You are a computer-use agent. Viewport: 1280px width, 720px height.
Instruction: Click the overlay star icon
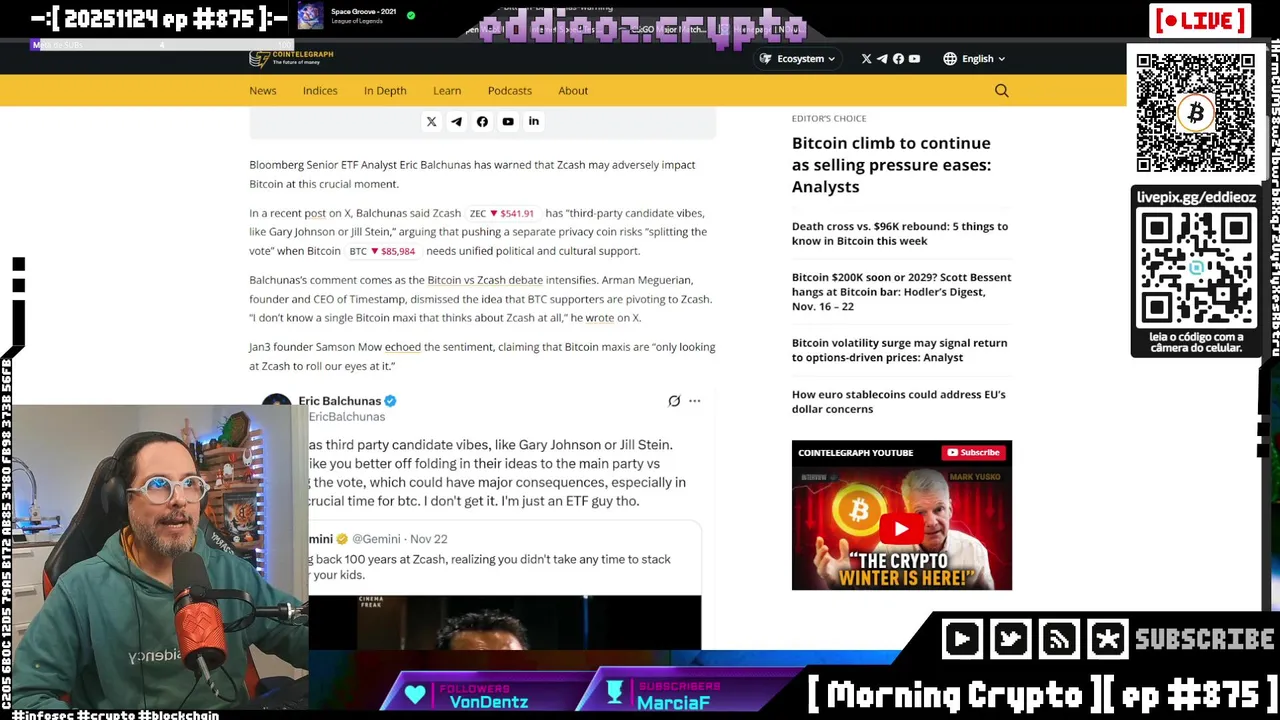click(x=1108, y=639)
